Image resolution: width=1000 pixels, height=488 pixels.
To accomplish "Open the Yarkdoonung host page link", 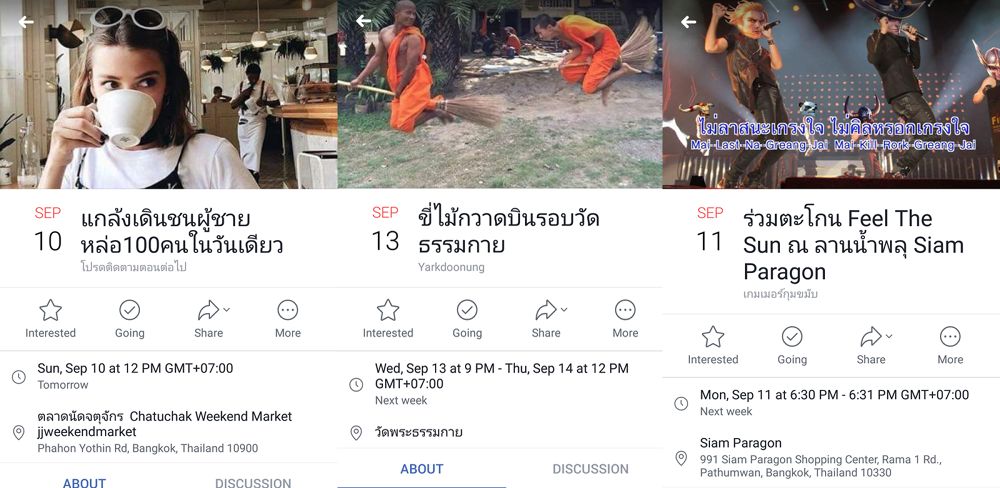I will 451,267.
